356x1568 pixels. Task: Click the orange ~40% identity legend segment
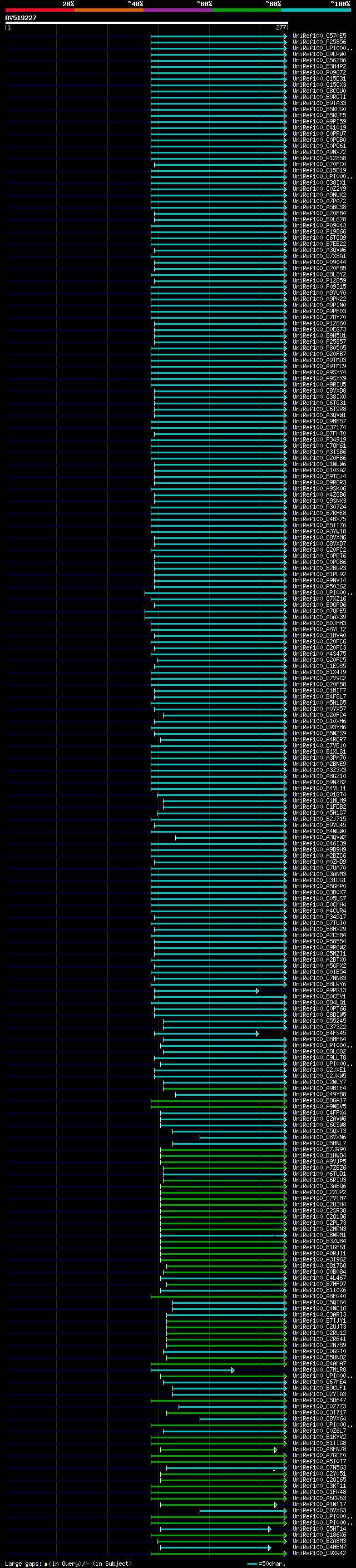click(109, 11)
